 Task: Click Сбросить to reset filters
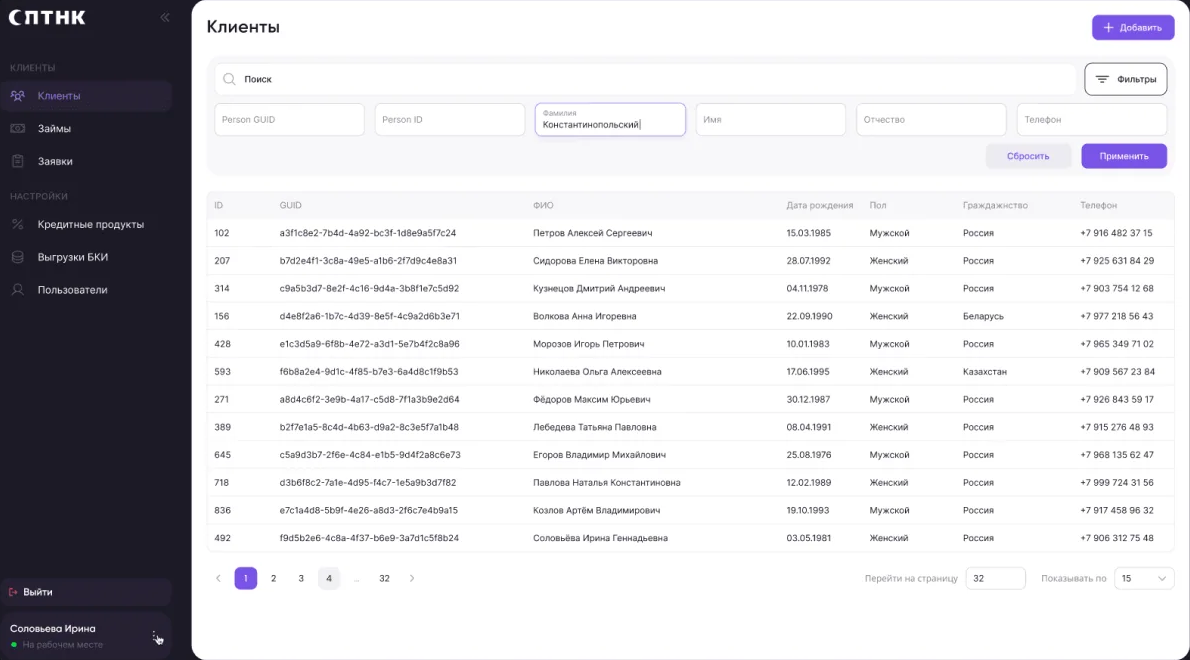coord(1028,156)
